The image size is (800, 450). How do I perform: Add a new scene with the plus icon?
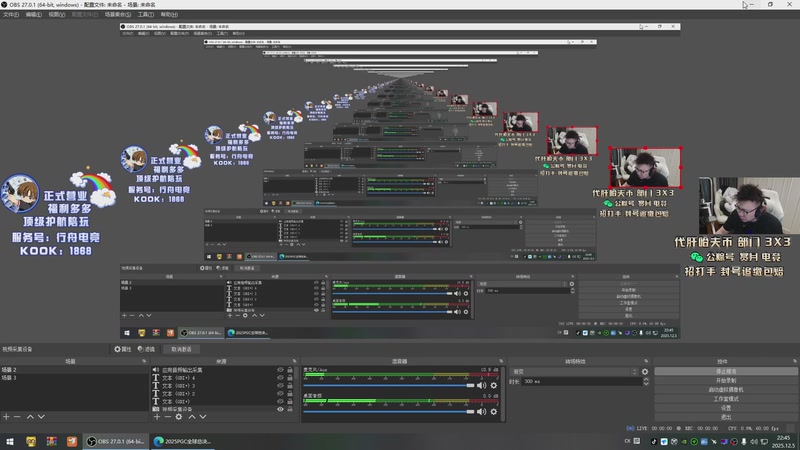pyautogui.click(x=6, y=417)
